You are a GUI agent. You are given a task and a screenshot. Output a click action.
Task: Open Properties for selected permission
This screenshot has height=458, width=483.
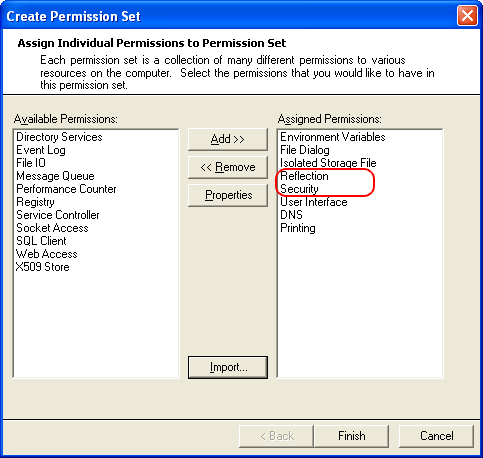[228, 195]
